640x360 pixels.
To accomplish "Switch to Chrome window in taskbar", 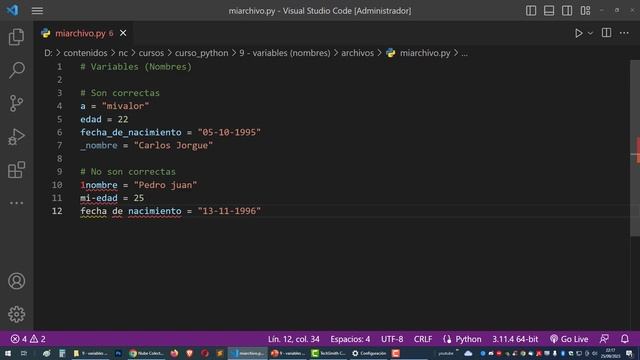I will 146,353.
